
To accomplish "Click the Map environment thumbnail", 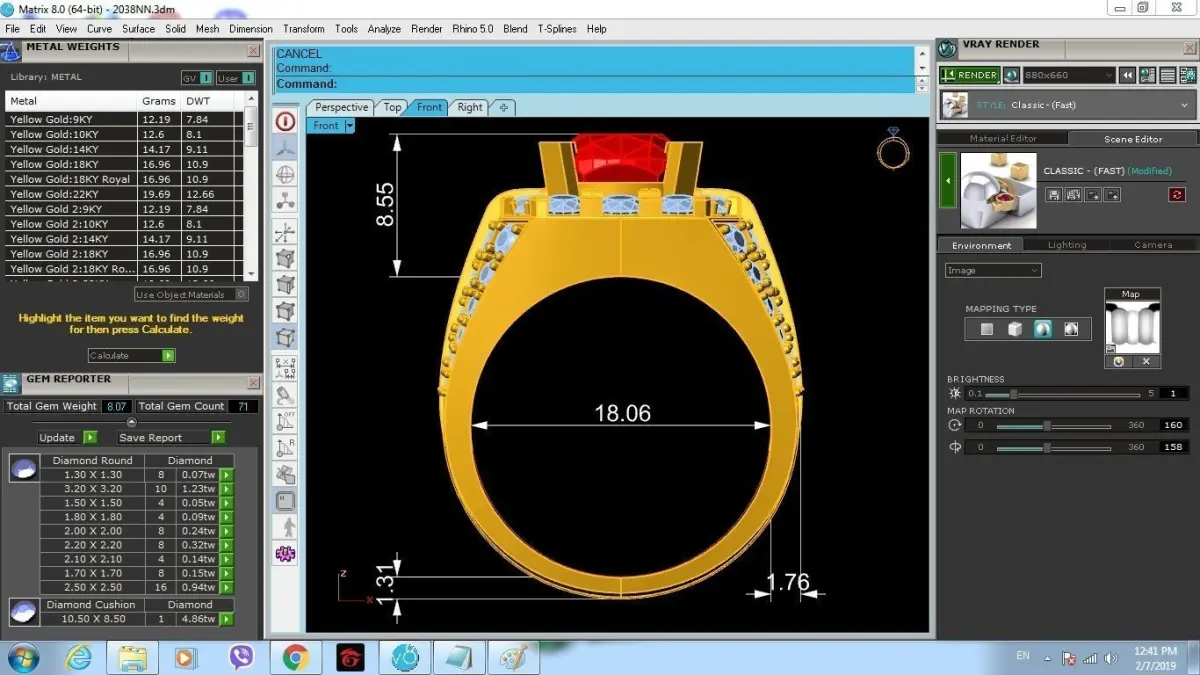I will click(x=1131, y=327).
